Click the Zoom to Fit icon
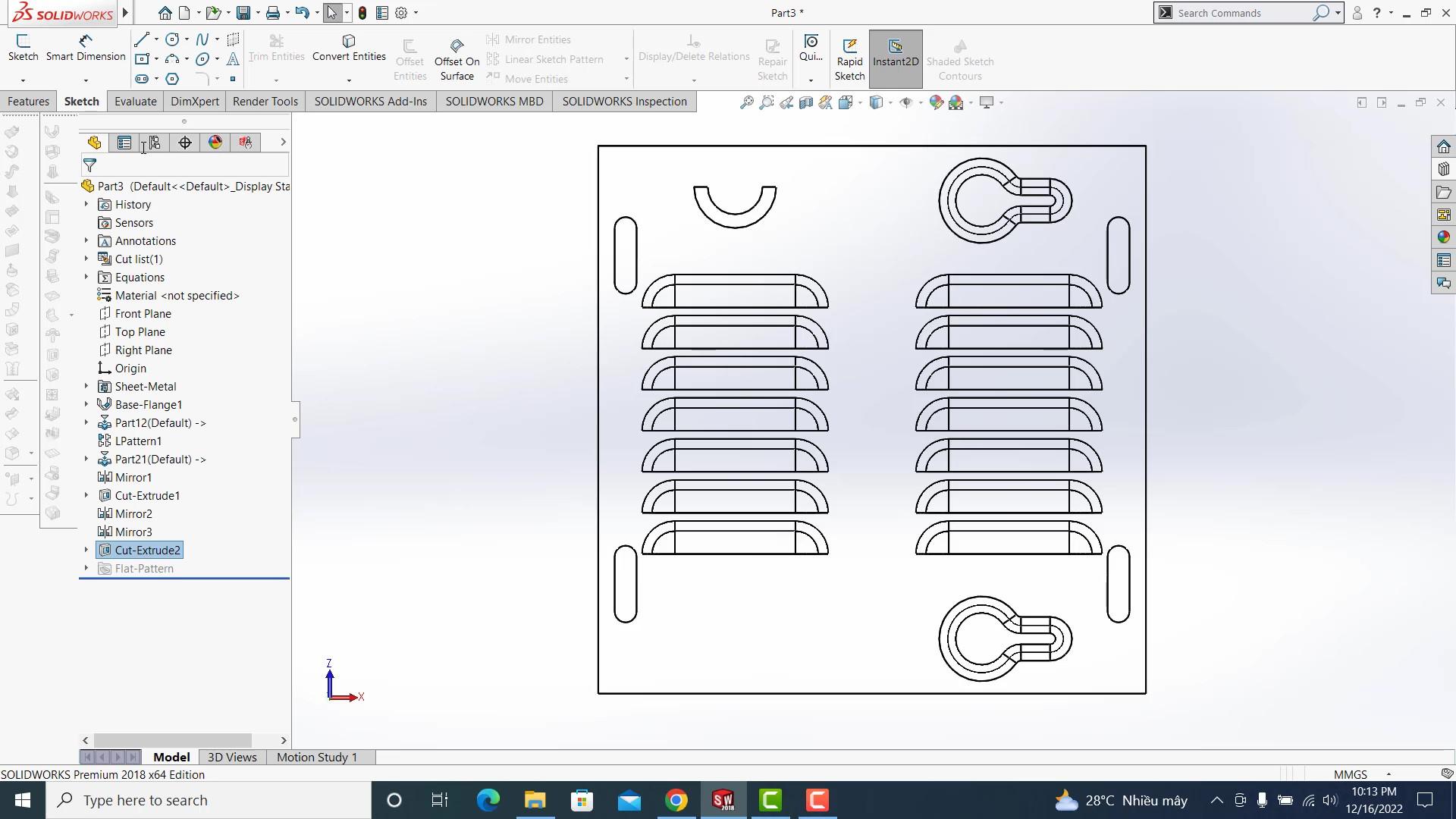The image size is (1456, 819). (747, 102)
